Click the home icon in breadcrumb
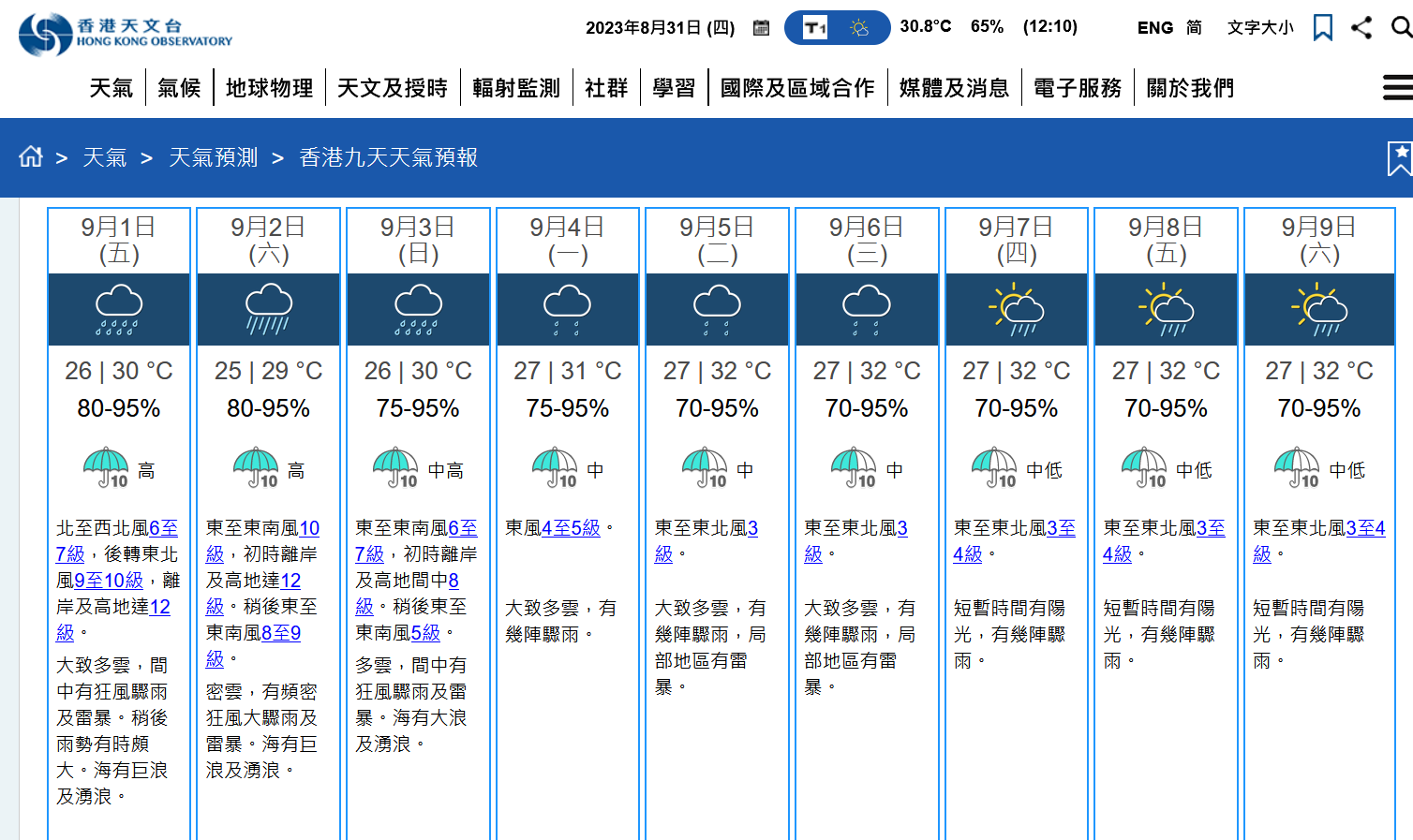Viewport: 1413px width, 840px height. pos(31,156)
